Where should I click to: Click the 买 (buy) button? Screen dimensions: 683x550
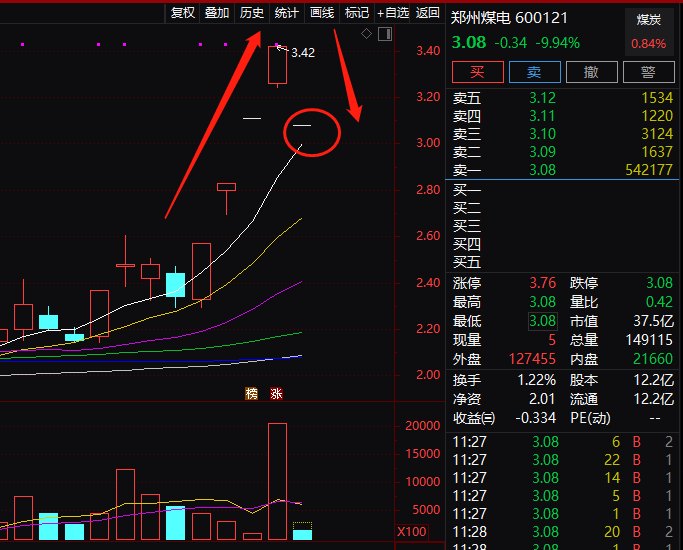pos(477,72)
